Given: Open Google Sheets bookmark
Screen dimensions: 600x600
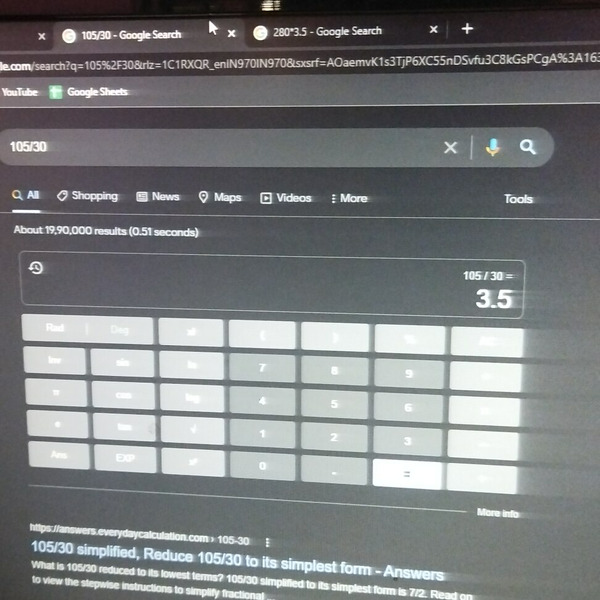Looking at the screenshot, I should [x=89, y=92].
